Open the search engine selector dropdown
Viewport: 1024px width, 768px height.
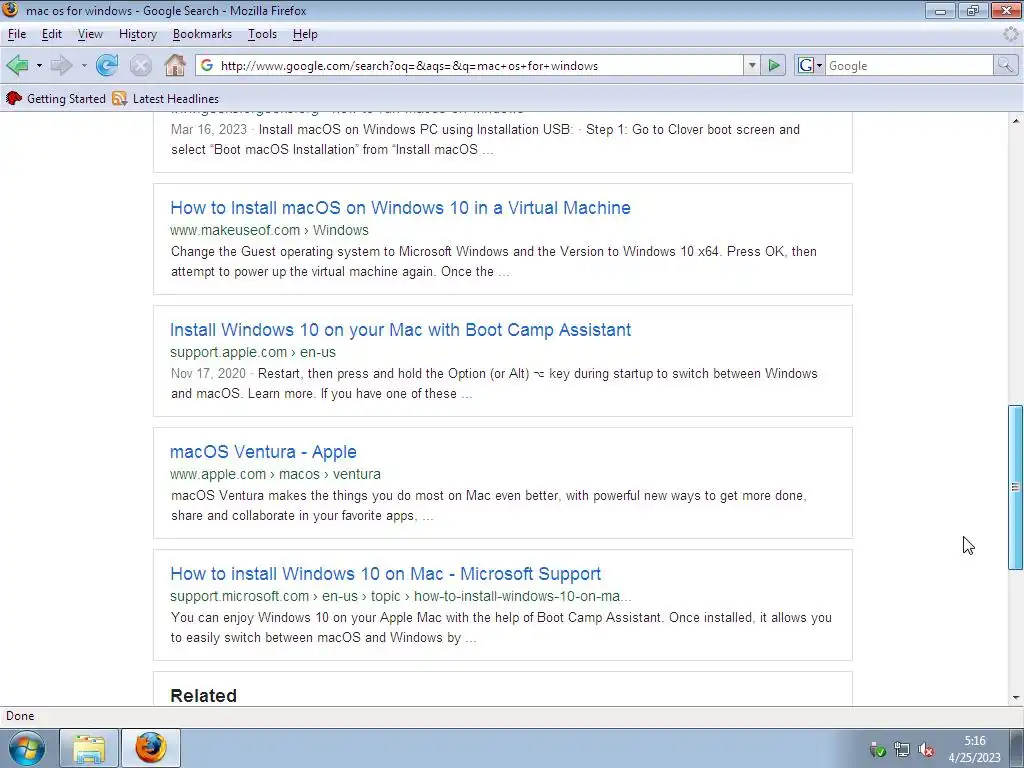tap(810, 65)
